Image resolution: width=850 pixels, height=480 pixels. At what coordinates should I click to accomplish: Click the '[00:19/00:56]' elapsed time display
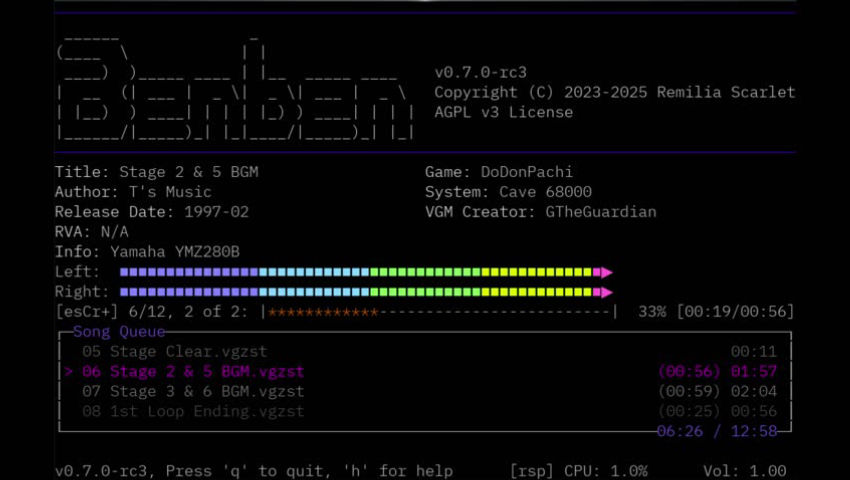tap(735, 312)
